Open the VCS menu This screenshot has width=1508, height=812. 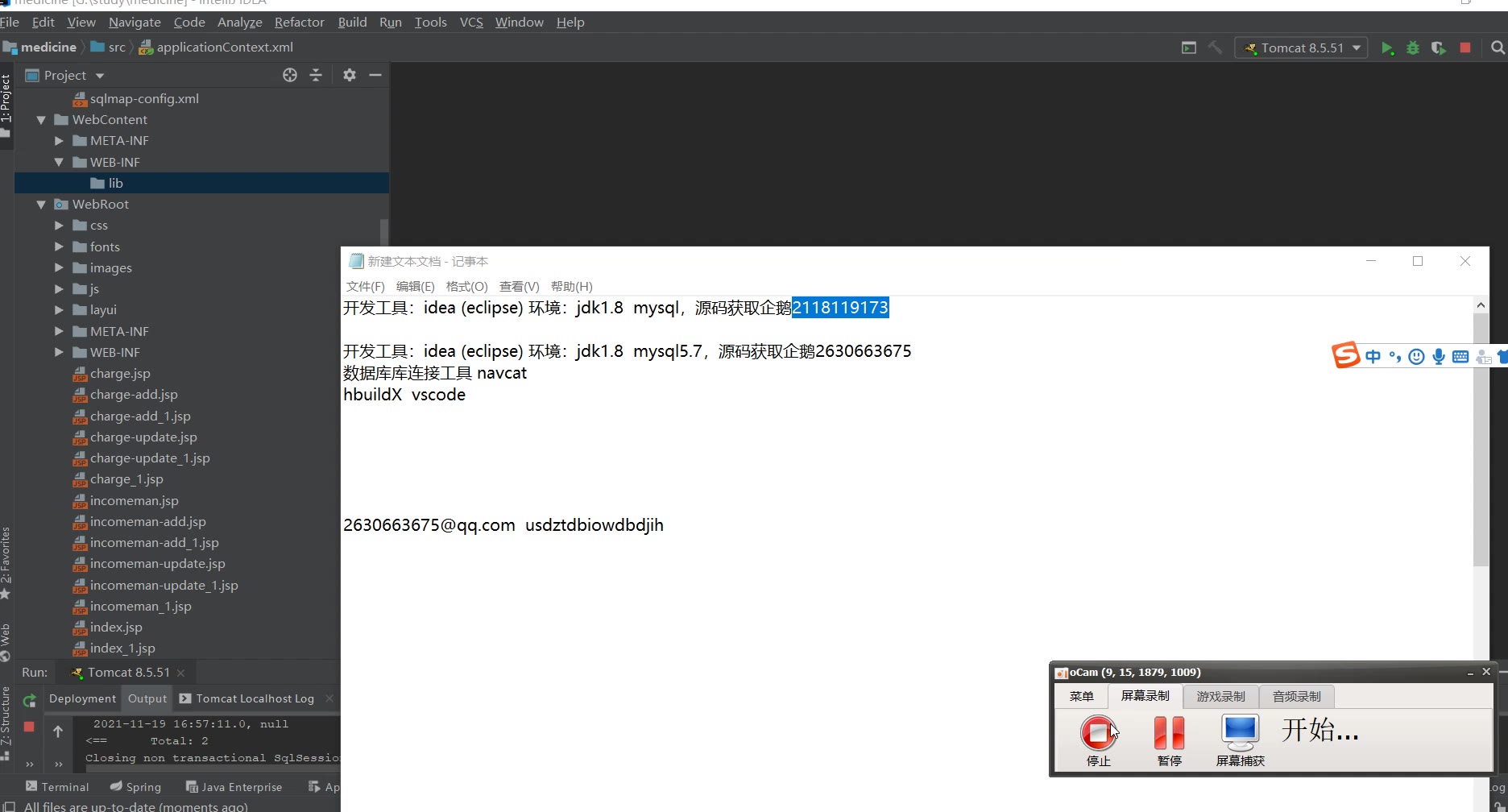pyautogui.click(x=471, y=23)
